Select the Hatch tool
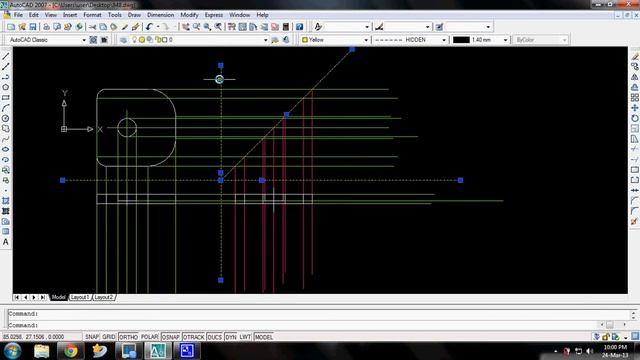 (6, 201)
